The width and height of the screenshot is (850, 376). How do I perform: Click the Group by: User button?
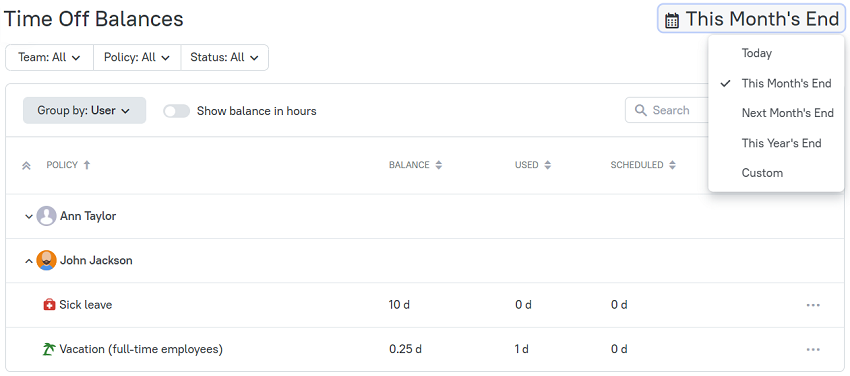point(85,111)
